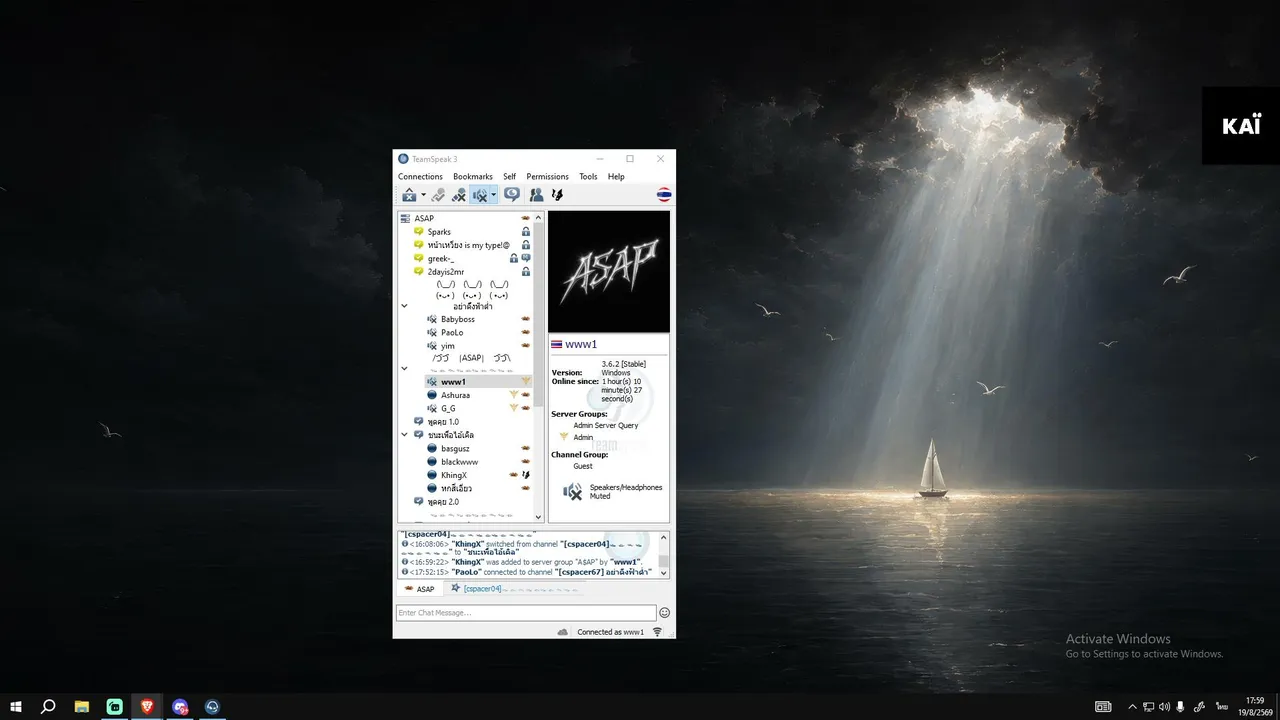The width and height of the screenshot is (1280, 720).
Task: Switch to the [cspacer04] channel chat tab
Action: 514,589
